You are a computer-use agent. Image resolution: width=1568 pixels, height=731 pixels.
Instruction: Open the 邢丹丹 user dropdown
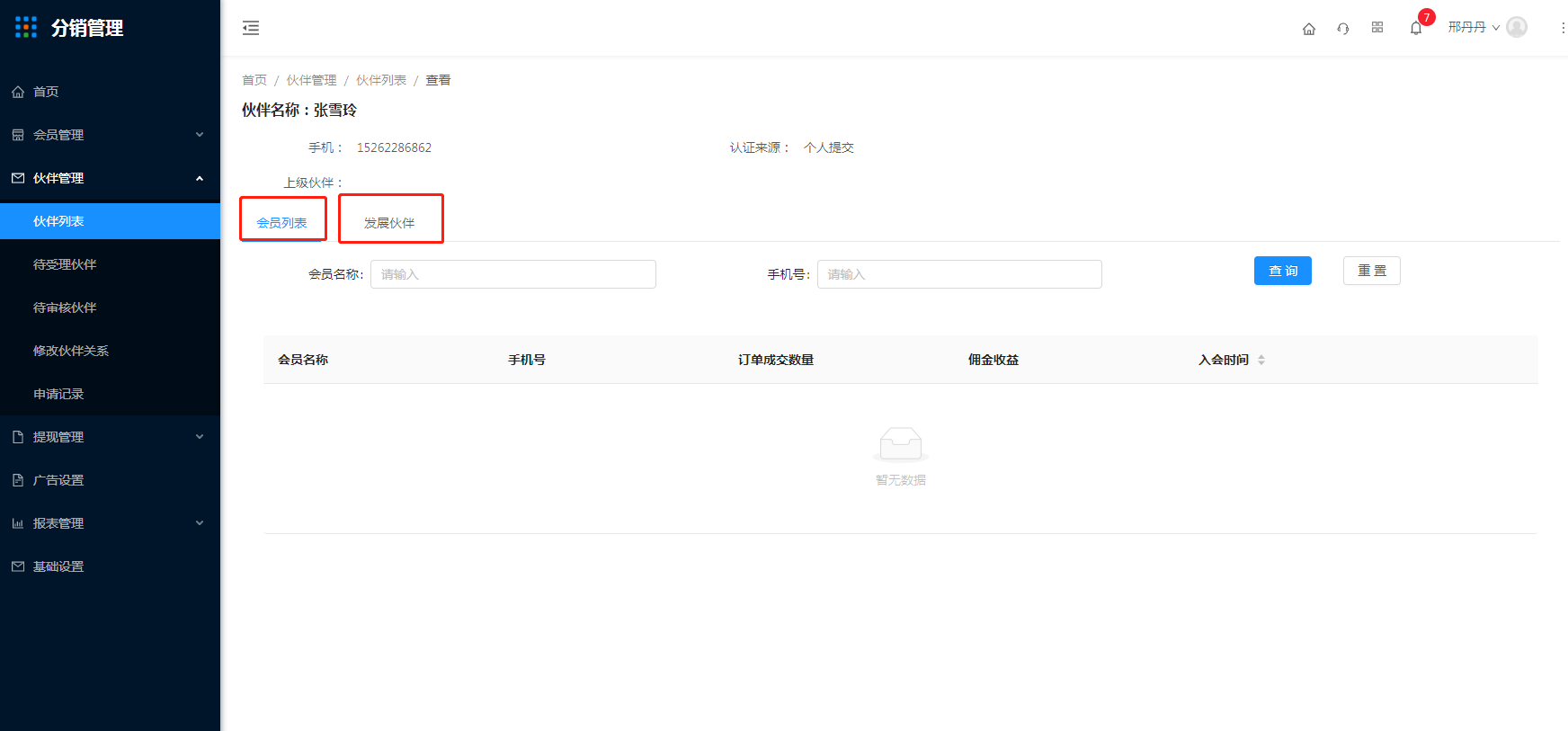1474,28
